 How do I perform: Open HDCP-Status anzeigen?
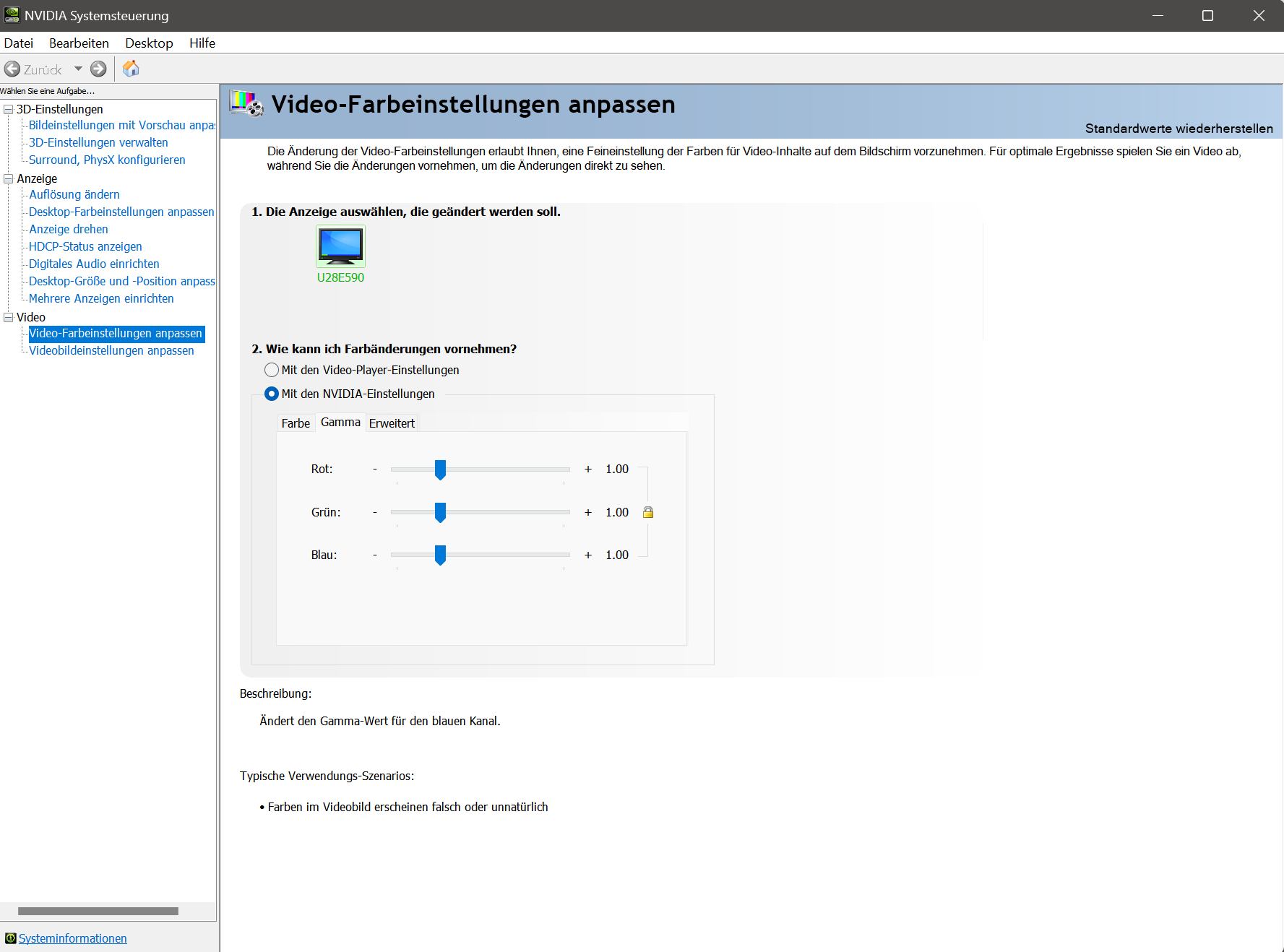coord(85,246)
